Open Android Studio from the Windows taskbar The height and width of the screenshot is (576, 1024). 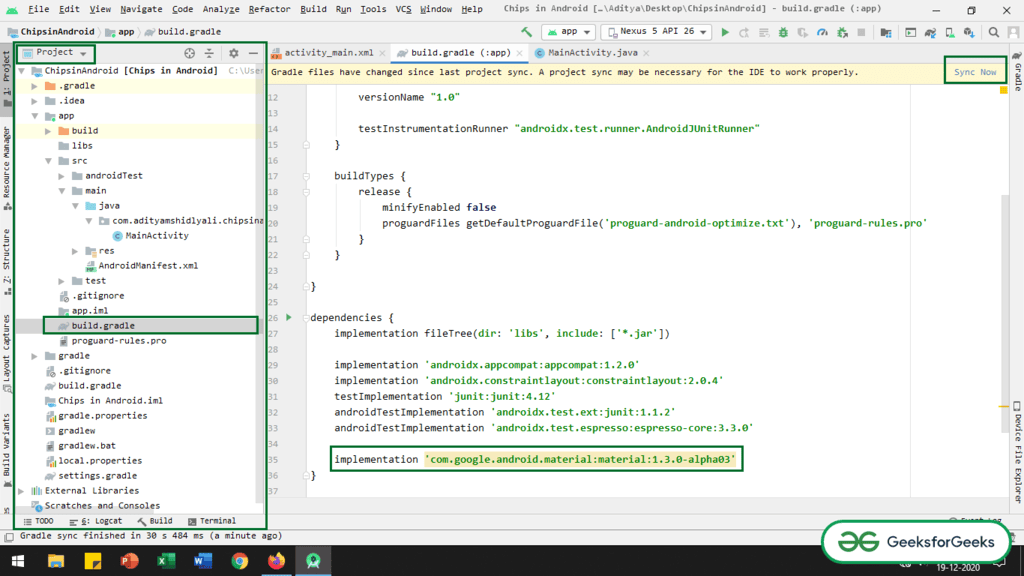pyautogui.click(x=312, y=561)
